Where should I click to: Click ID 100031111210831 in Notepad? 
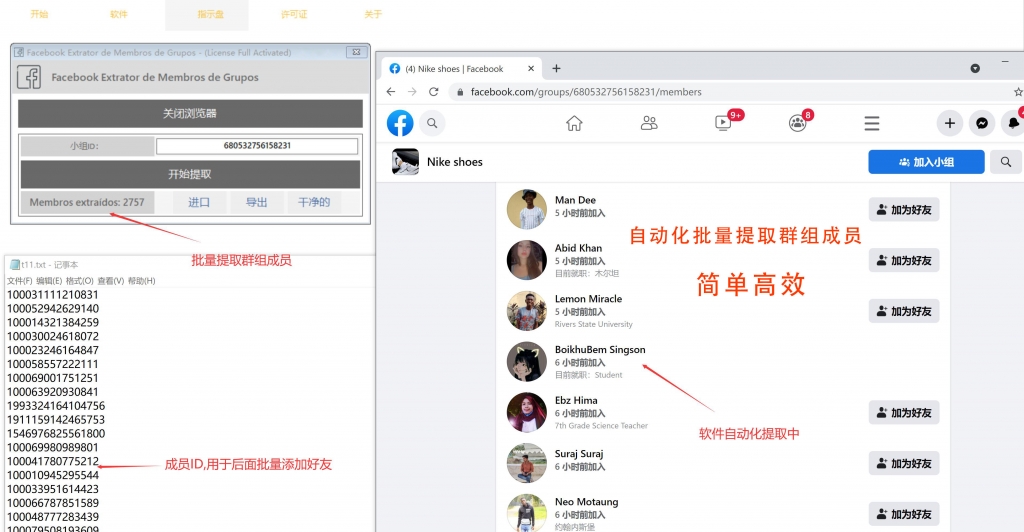click(x=53, y=294)
